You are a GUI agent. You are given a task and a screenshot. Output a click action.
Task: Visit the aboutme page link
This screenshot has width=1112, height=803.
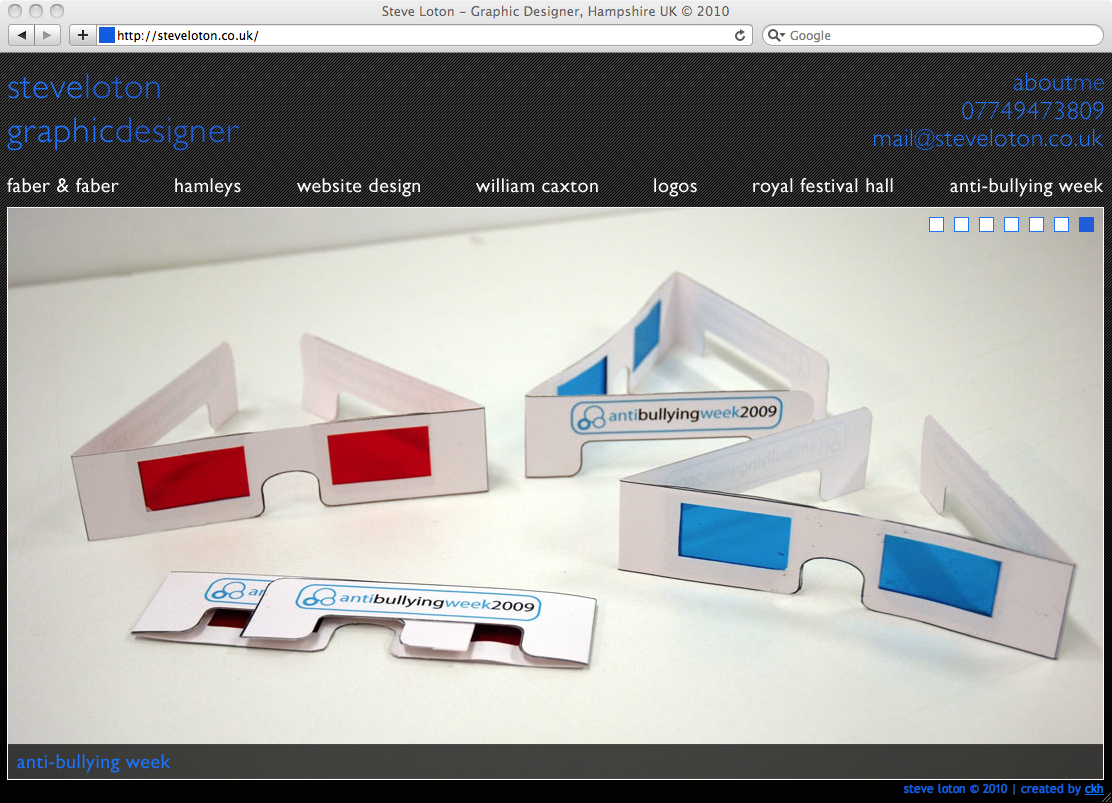[x=1058, y=83]
